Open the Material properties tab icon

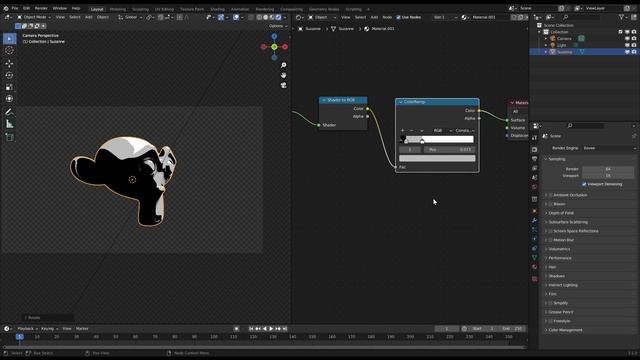pos(534,267)
